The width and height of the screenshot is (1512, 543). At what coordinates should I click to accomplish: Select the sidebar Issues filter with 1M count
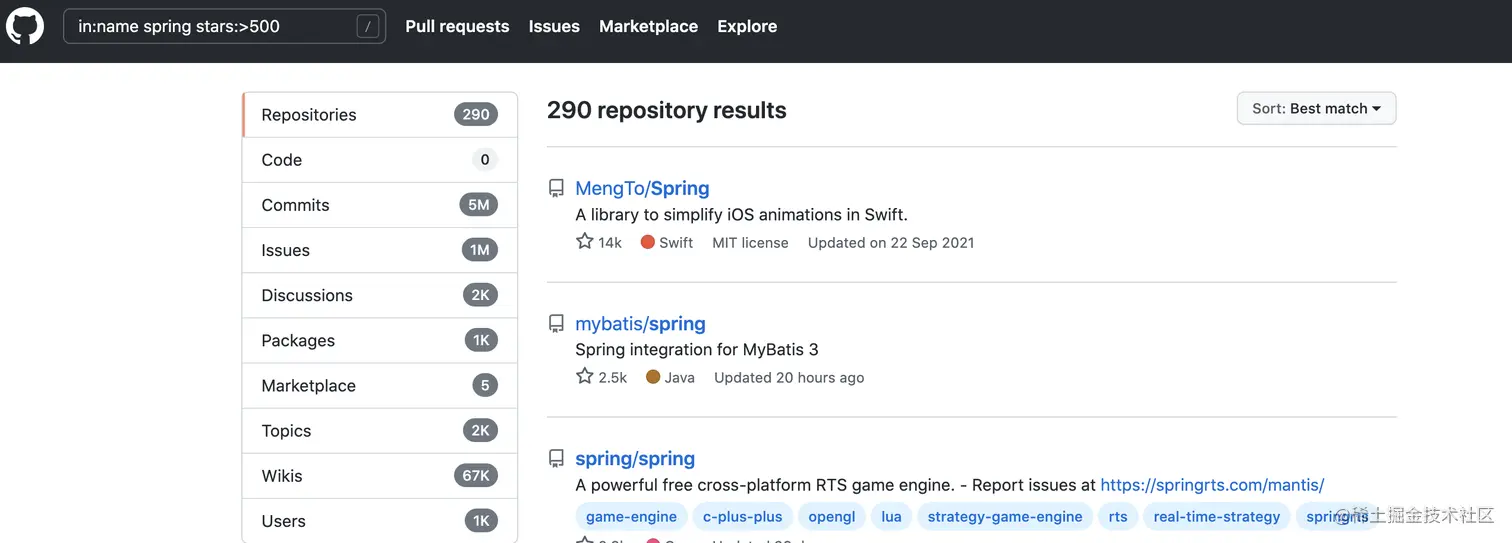coord(380,250)
